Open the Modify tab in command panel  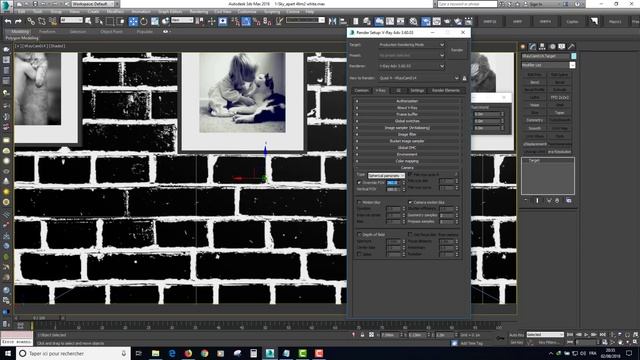click(532, 47)
